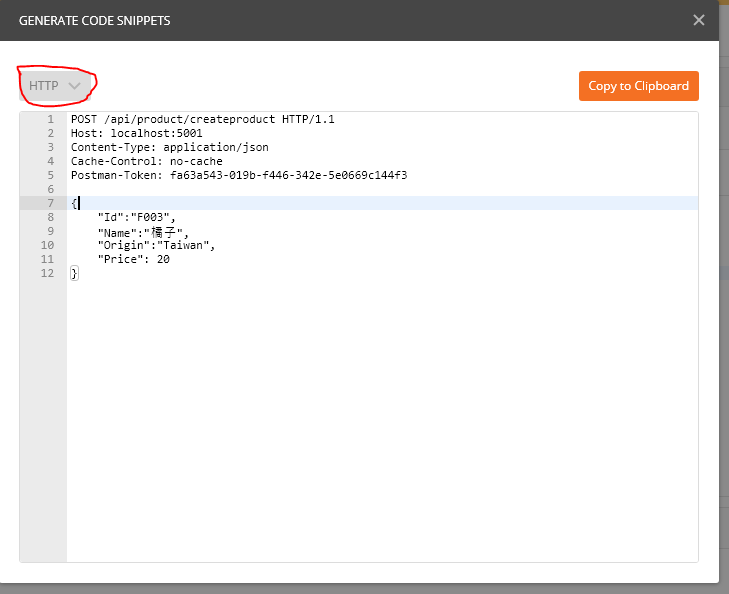This screenshot has height=594, width=729.
Task: Click the "Name" line with Chinese text
Action: click(x=143, y=231)
